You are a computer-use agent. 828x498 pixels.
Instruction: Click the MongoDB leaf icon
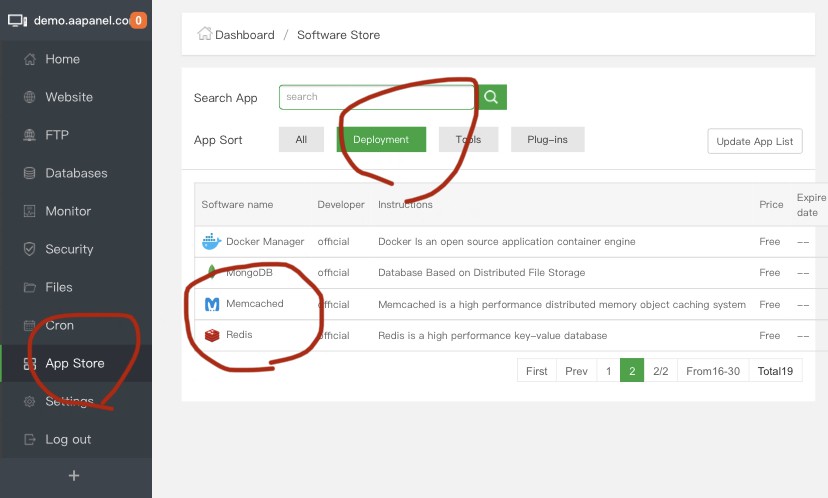[x=212, y=272]
